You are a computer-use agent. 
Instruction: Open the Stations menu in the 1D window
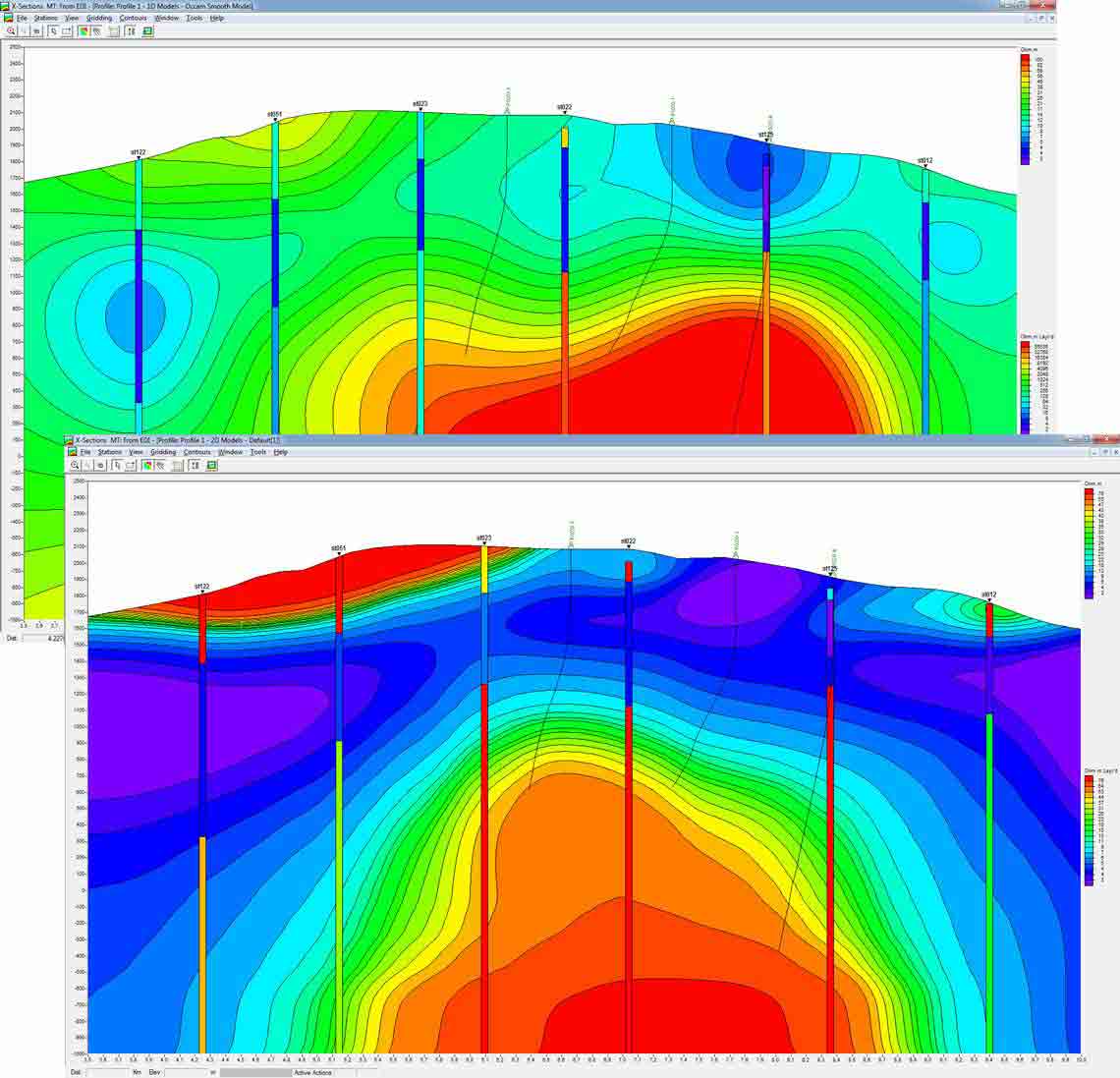[46, 18]
